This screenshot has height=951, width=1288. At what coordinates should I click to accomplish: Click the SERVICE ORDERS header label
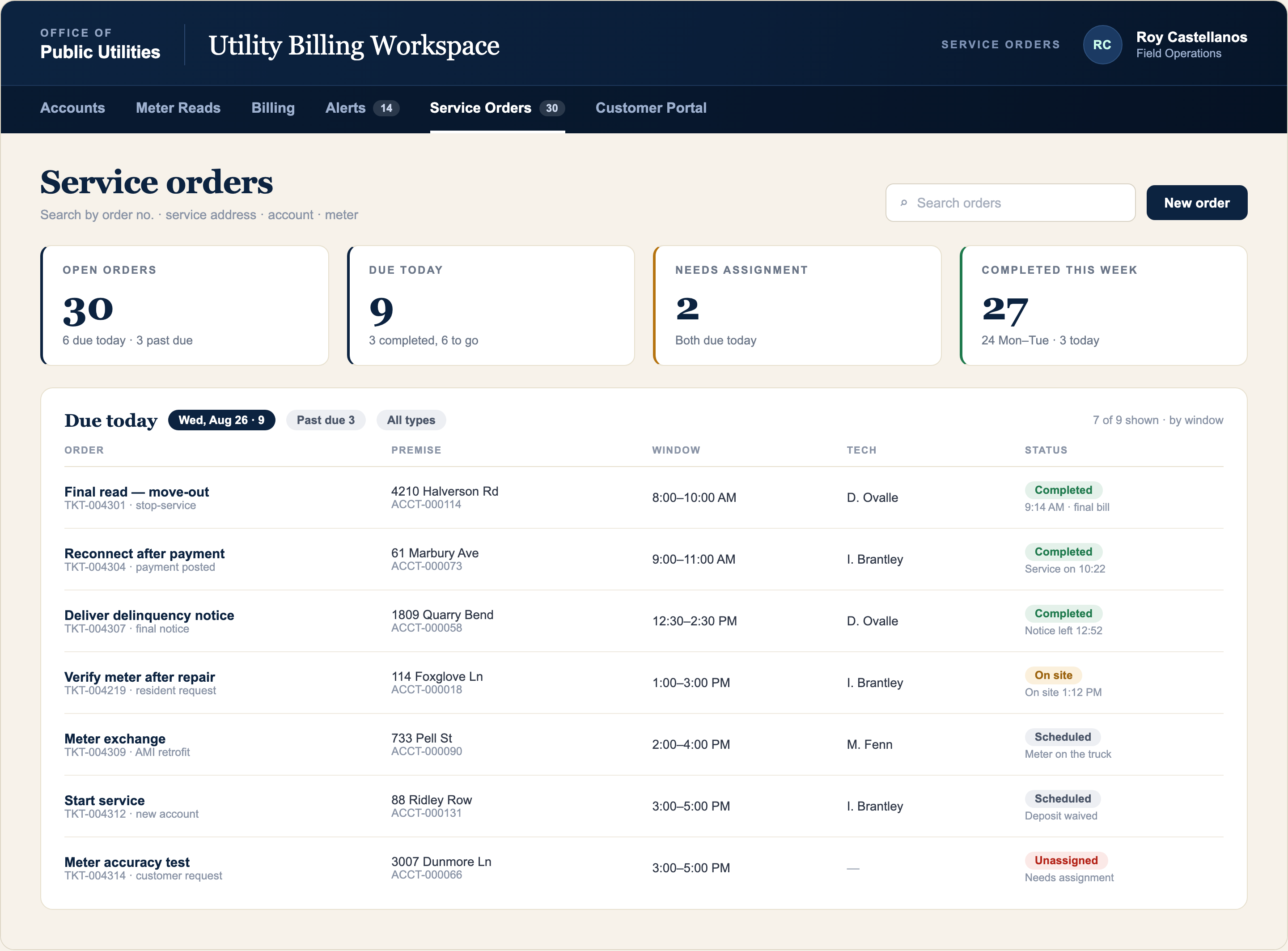coord(1000,44)
